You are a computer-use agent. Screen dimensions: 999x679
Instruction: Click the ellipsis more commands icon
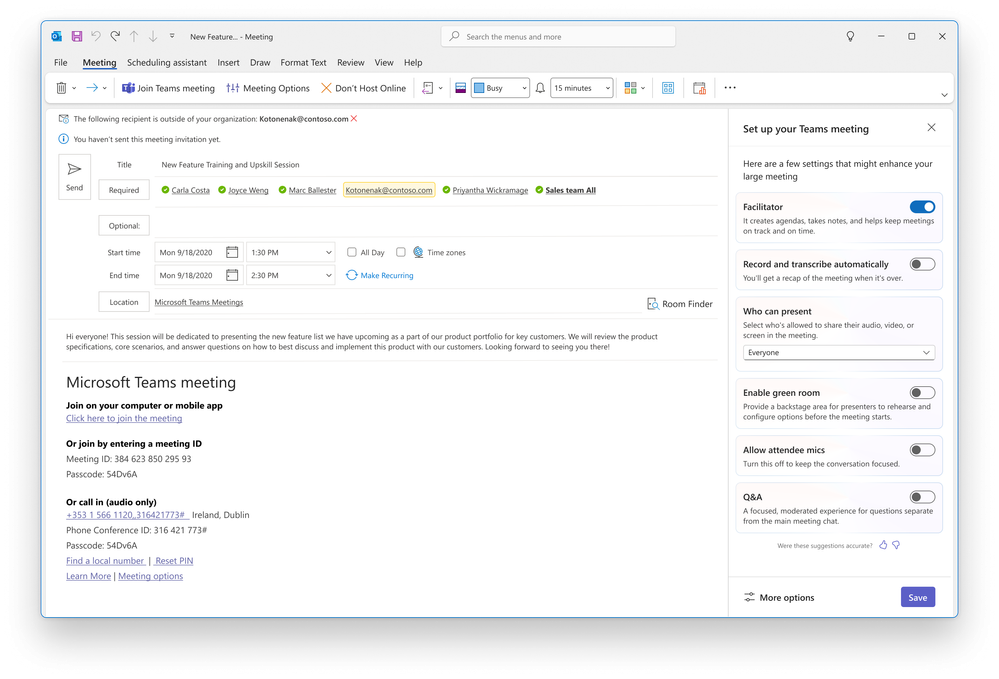pyautogui.click(x=730, y=88)
